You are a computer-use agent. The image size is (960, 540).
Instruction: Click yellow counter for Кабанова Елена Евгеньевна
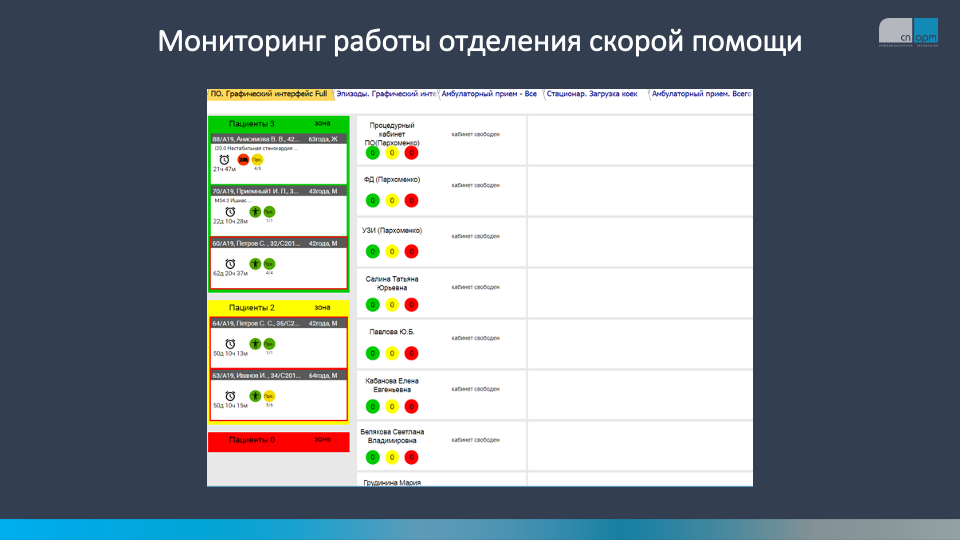coord(392,407)
